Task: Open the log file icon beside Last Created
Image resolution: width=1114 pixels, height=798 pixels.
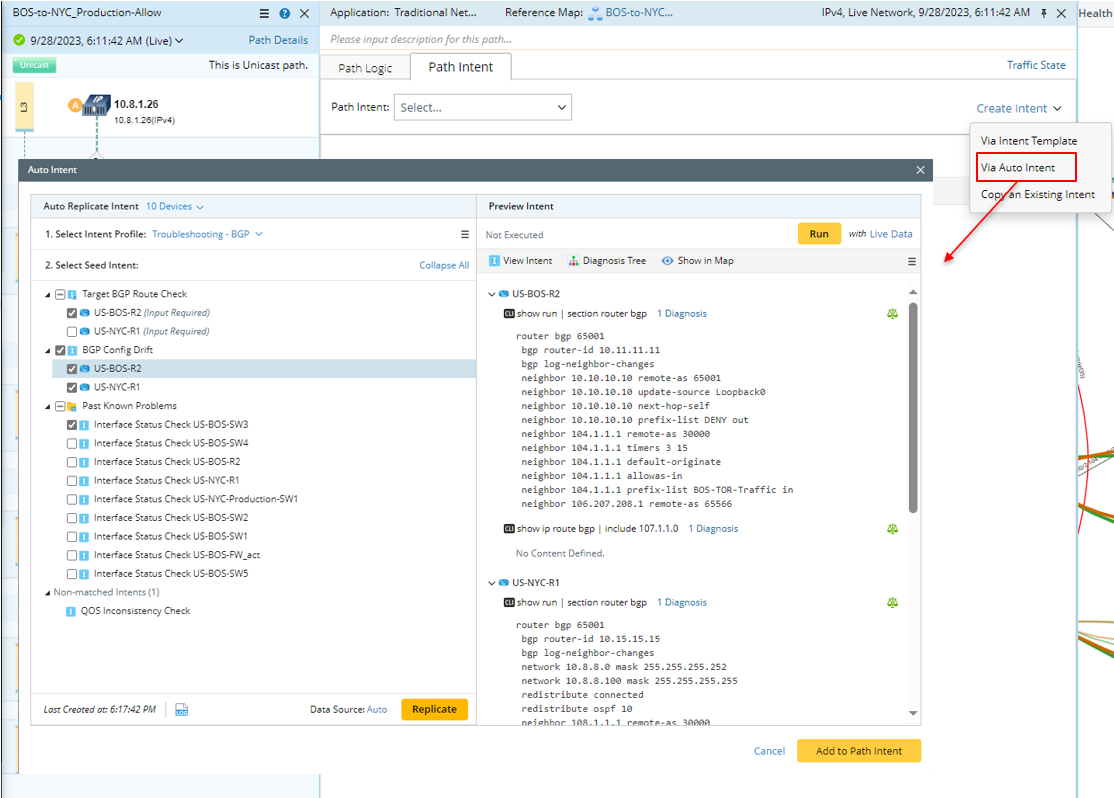Action: click(182, 708)
